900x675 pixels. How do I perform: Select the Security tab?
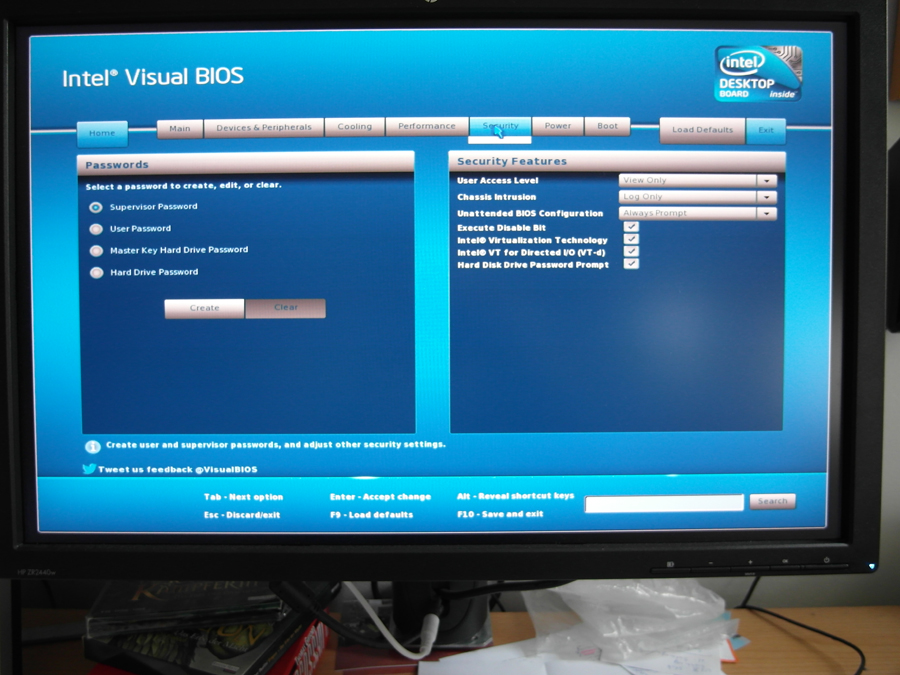click(x=500, y=125)
